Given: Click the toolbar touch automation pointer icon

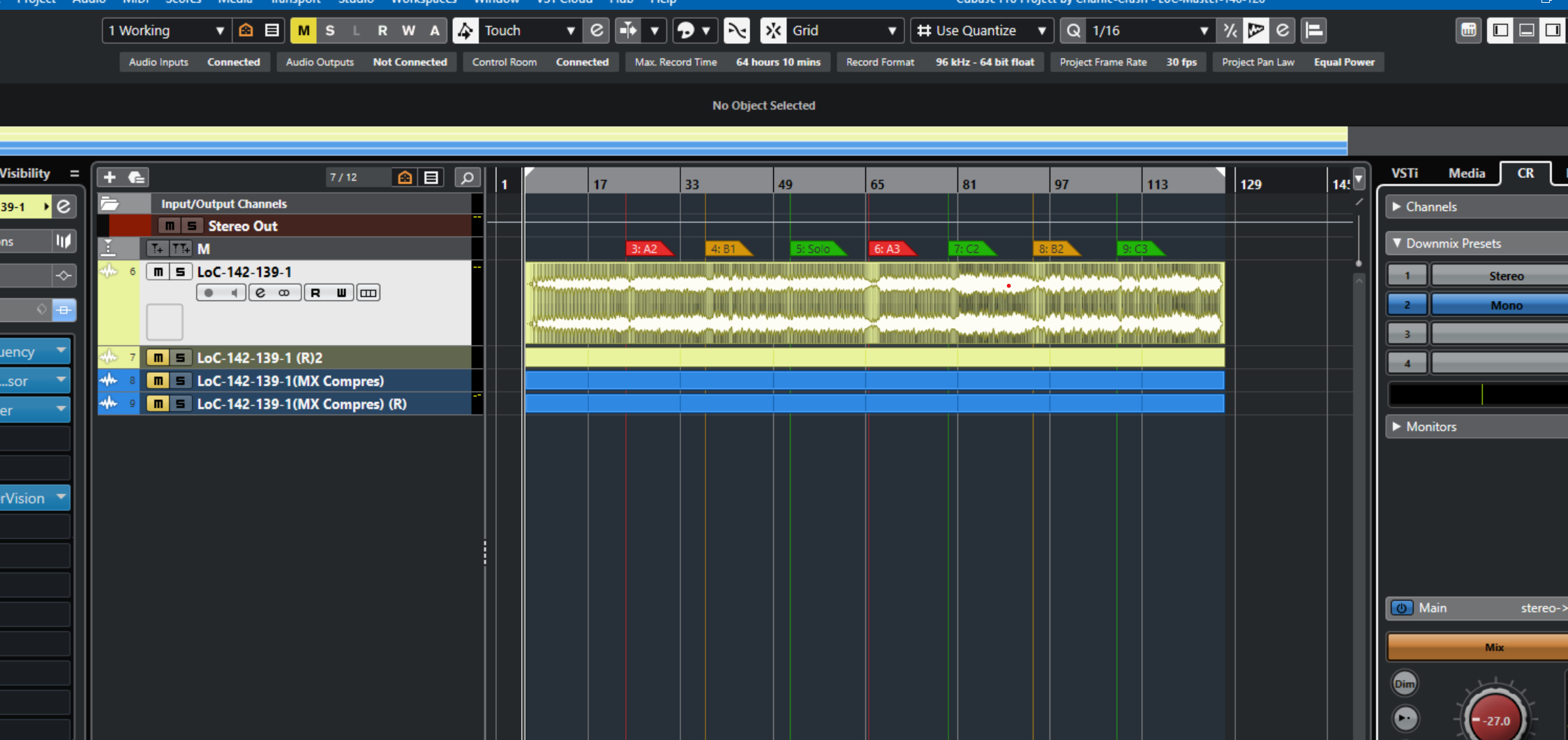Looking at the screenshot, I should coord(465,30).
